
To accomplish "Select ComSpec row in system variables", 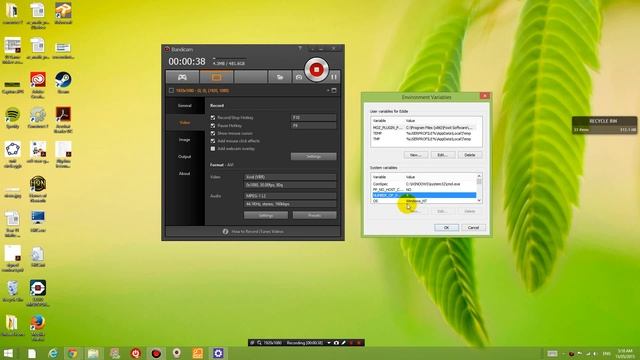I will pyautogui.click(x=424, y=184).
